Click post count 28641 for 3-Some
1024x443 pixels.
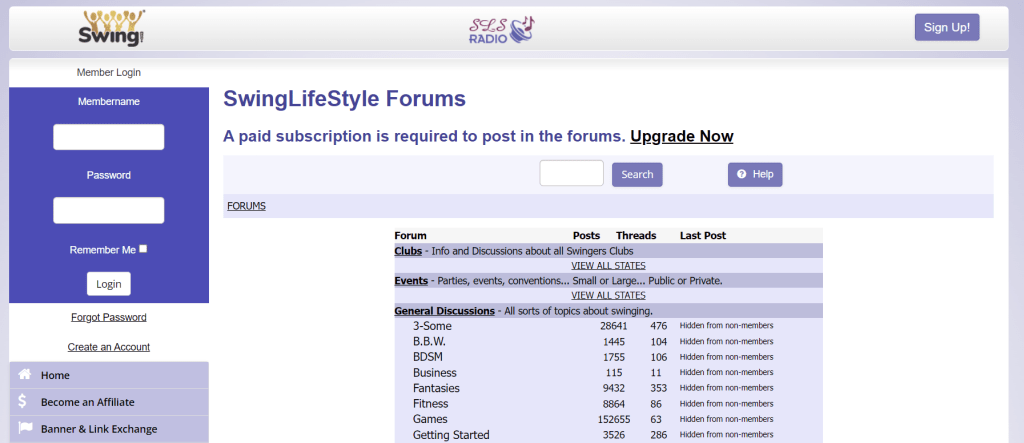(x=613, y=326)
